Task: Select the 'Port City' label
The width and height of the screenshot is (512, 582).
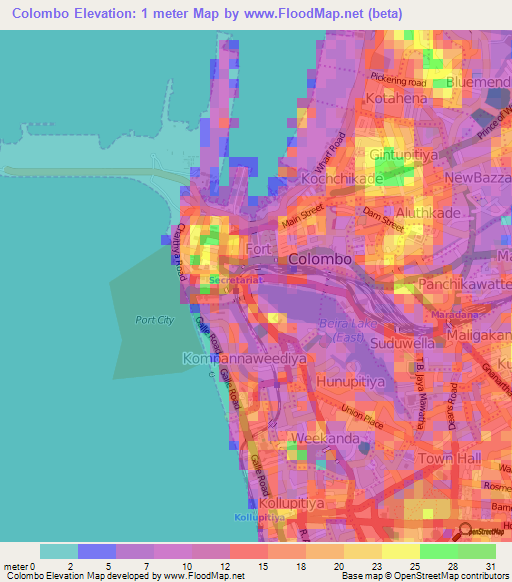Action: tap(154, 320)
